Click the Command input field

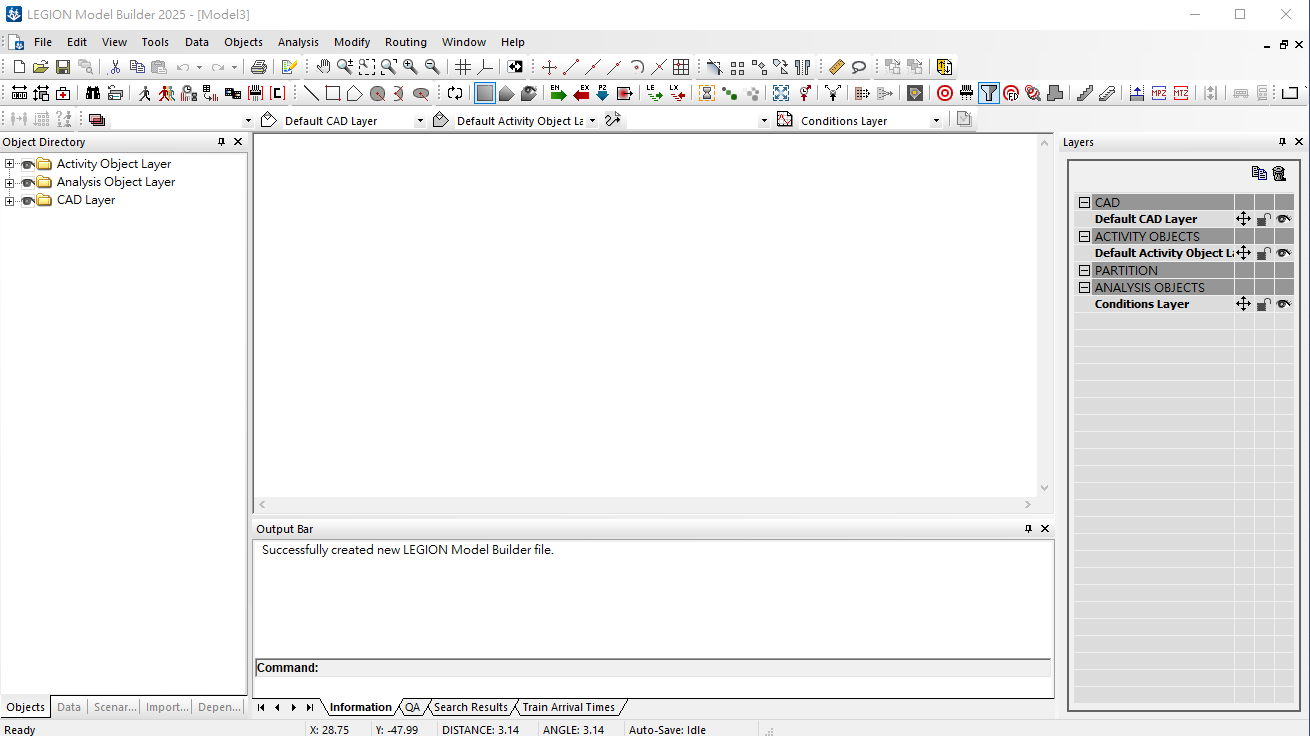684,668
